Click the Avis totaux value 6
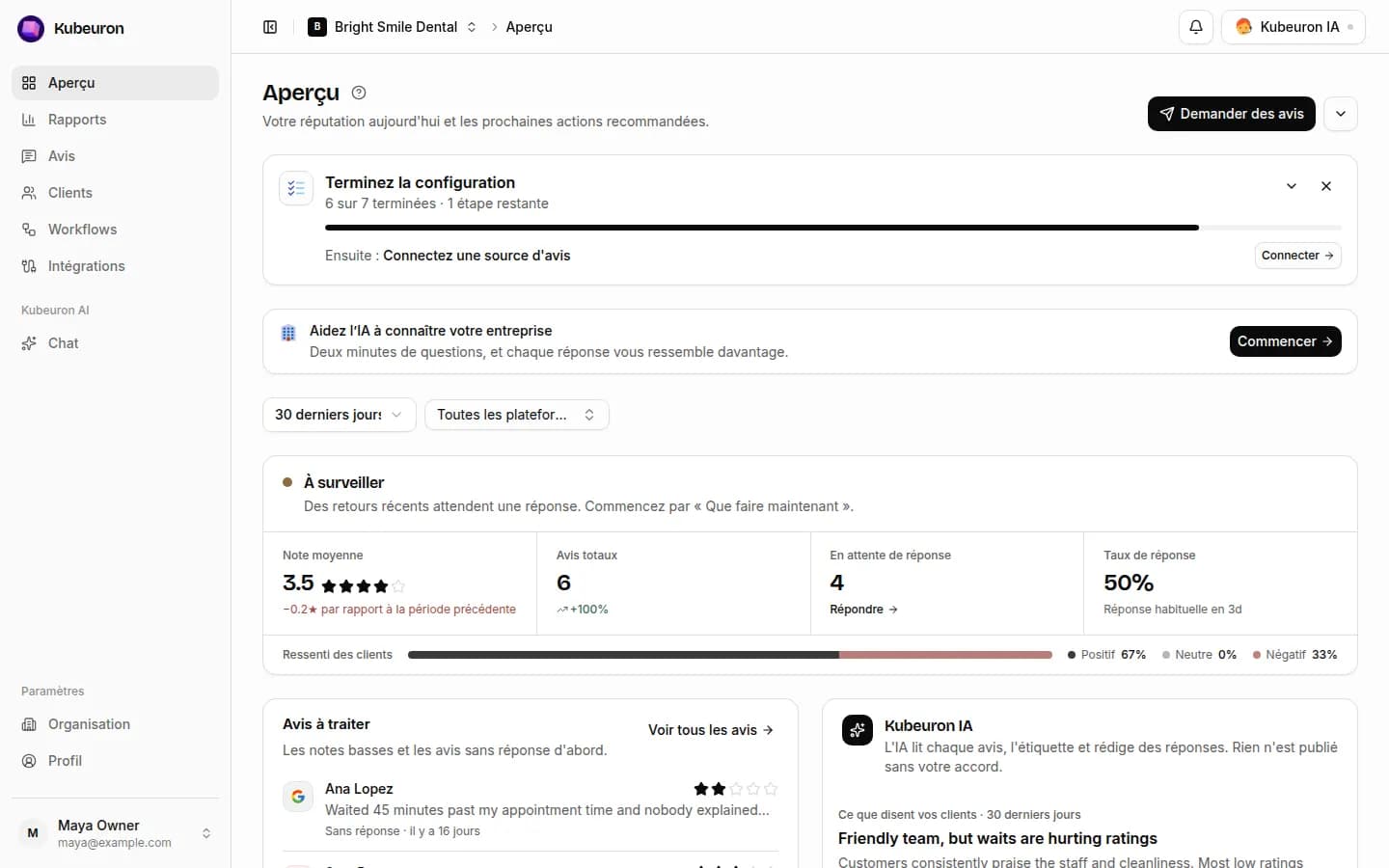This screenshot has width=1389, height=868. [x=563, y=583]
